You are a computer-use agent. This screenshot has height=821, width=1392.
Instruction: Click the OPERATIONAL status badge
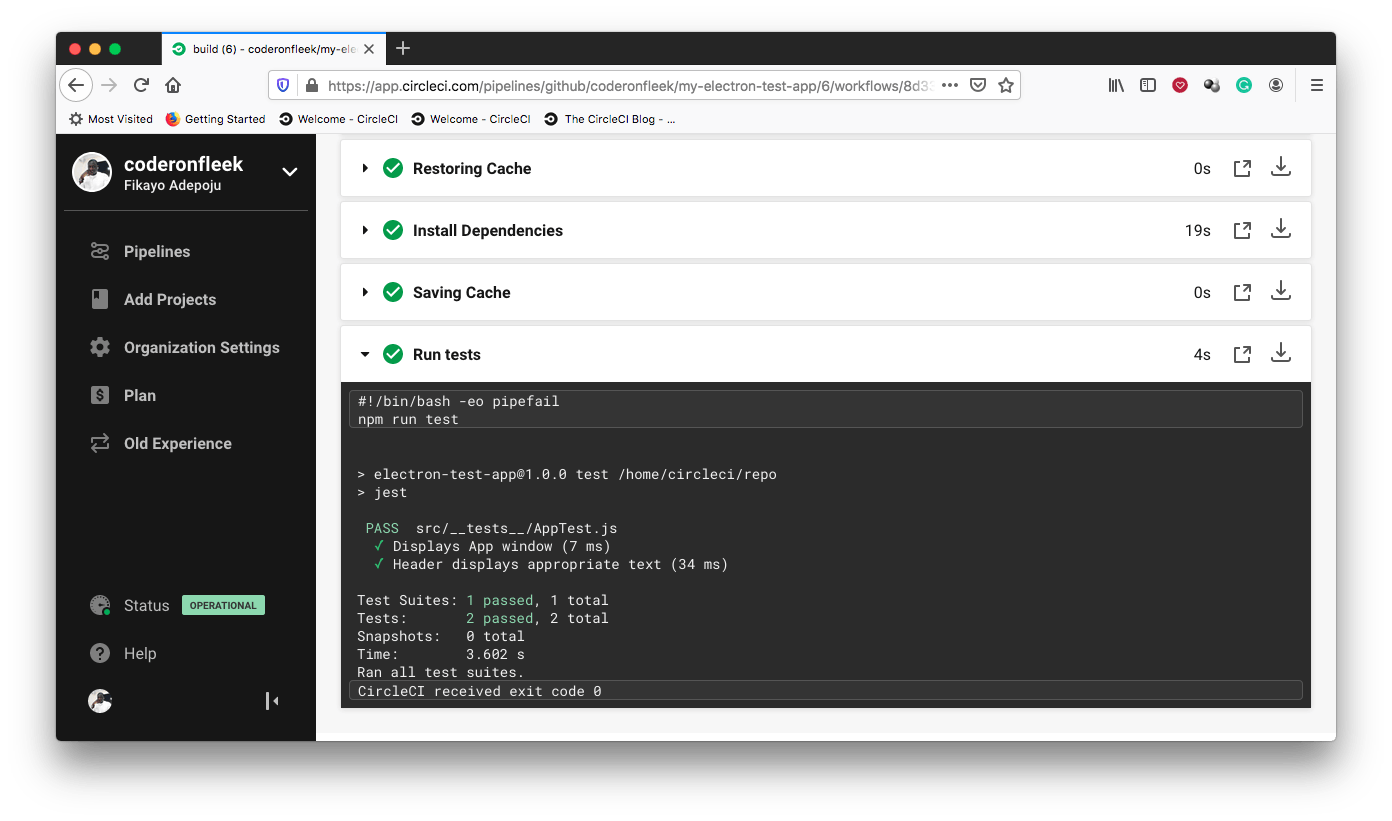(223, 605)
